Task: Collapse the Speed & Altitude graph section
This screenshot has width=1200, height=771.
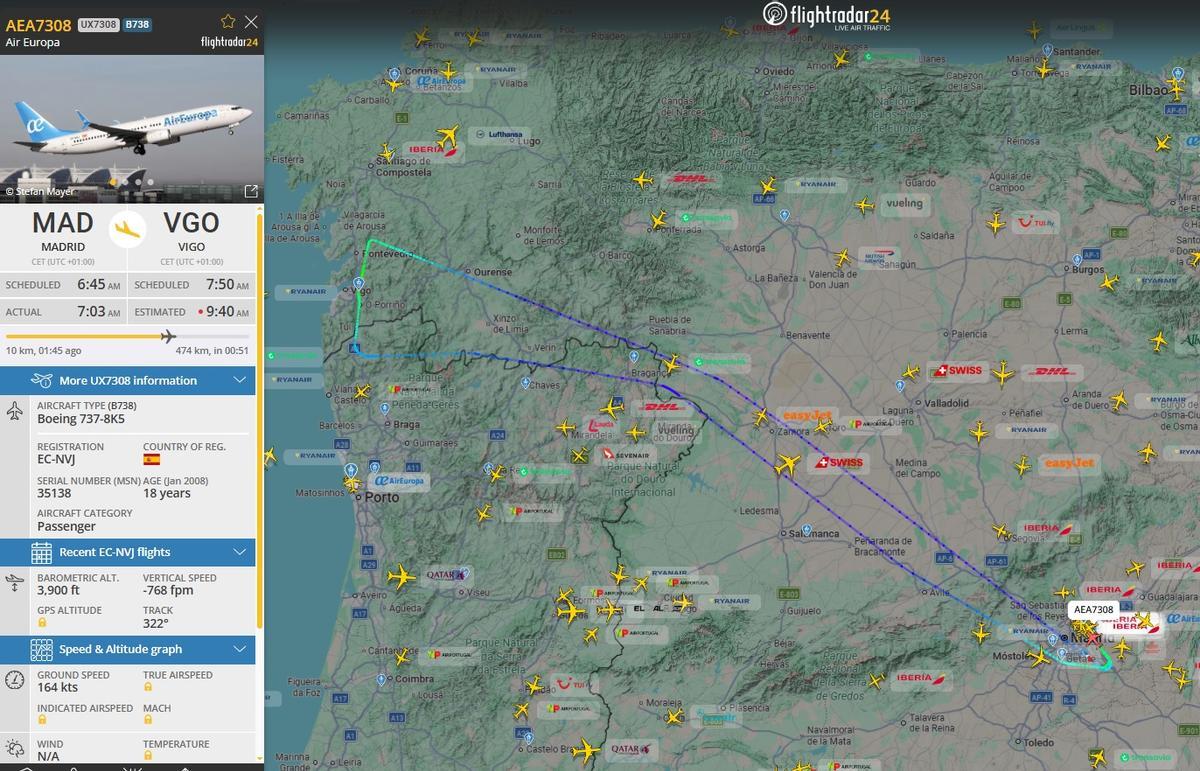Action: click(240, 649)
